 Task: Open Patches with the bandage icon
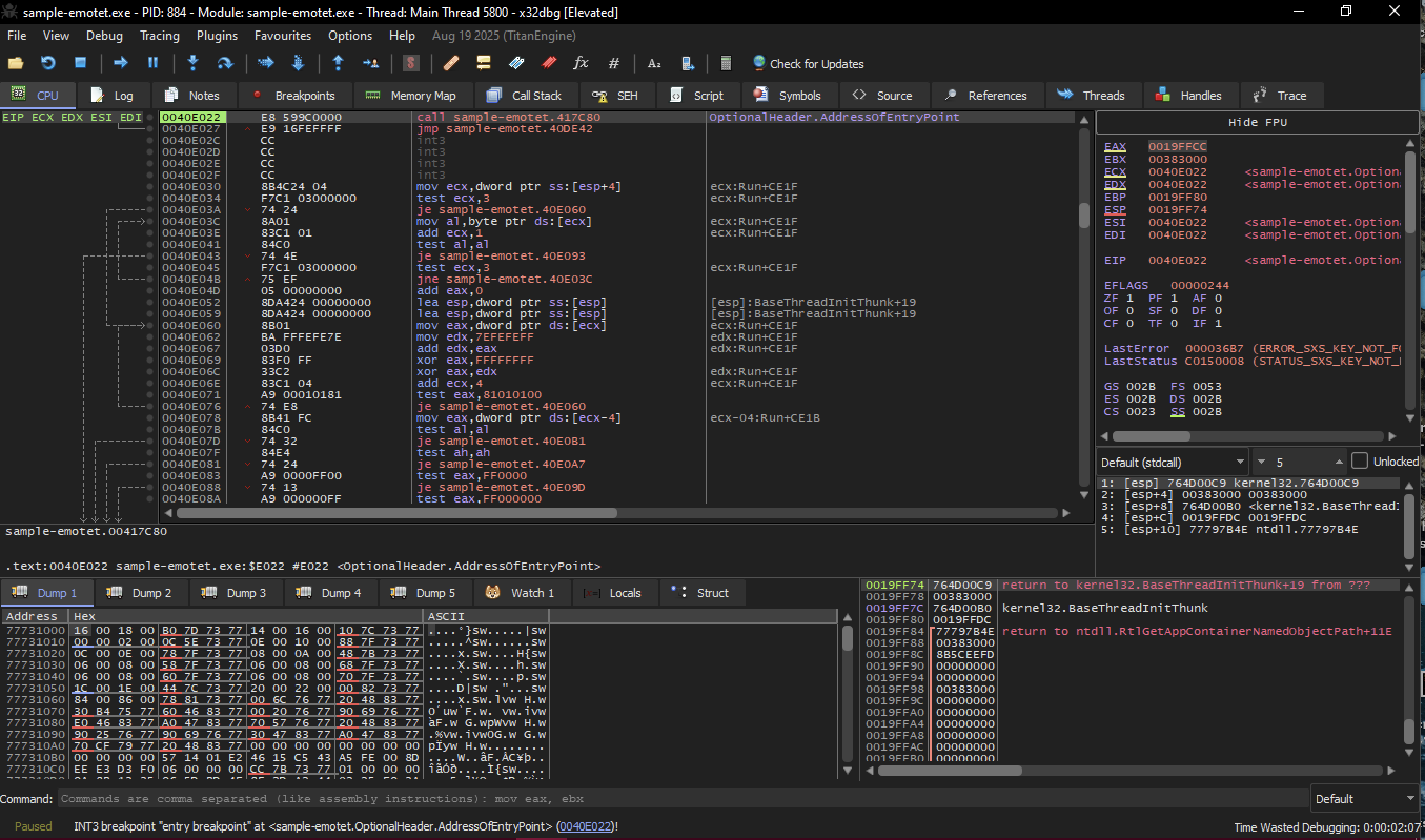(451, 63)
